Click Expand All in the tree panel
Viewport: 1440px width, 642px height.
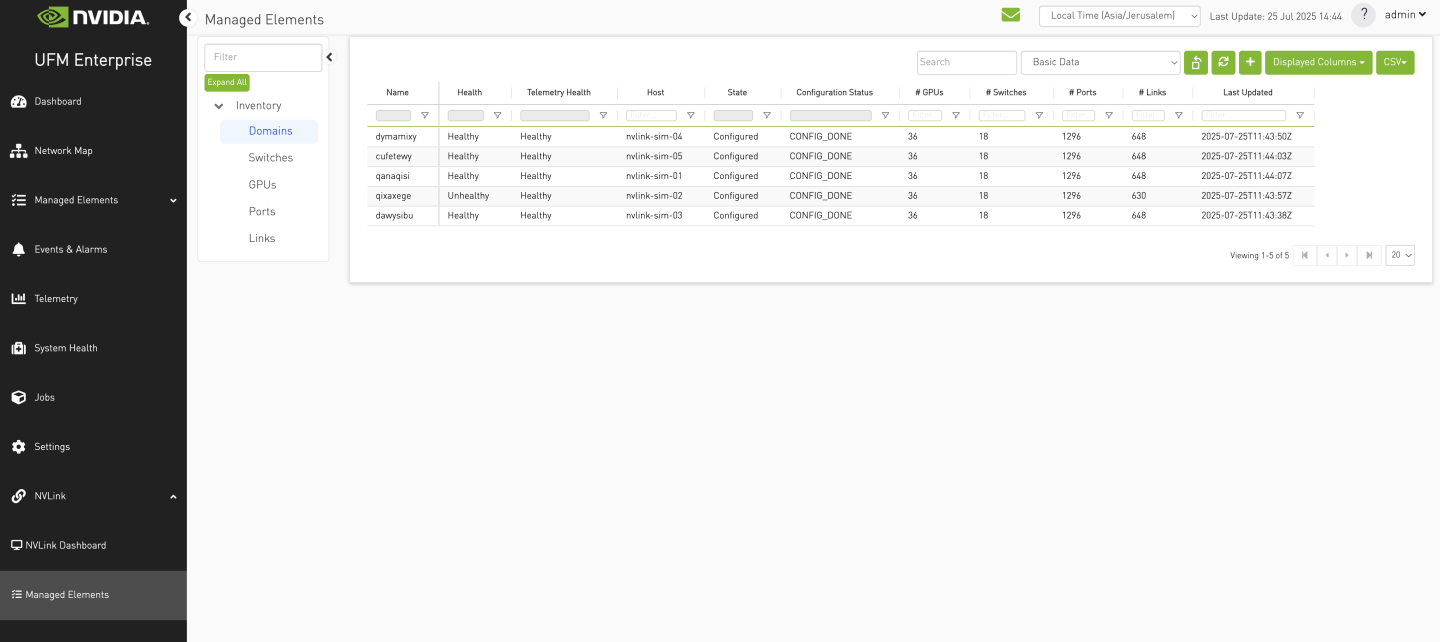pyautogui.click(x=226, y=81)
